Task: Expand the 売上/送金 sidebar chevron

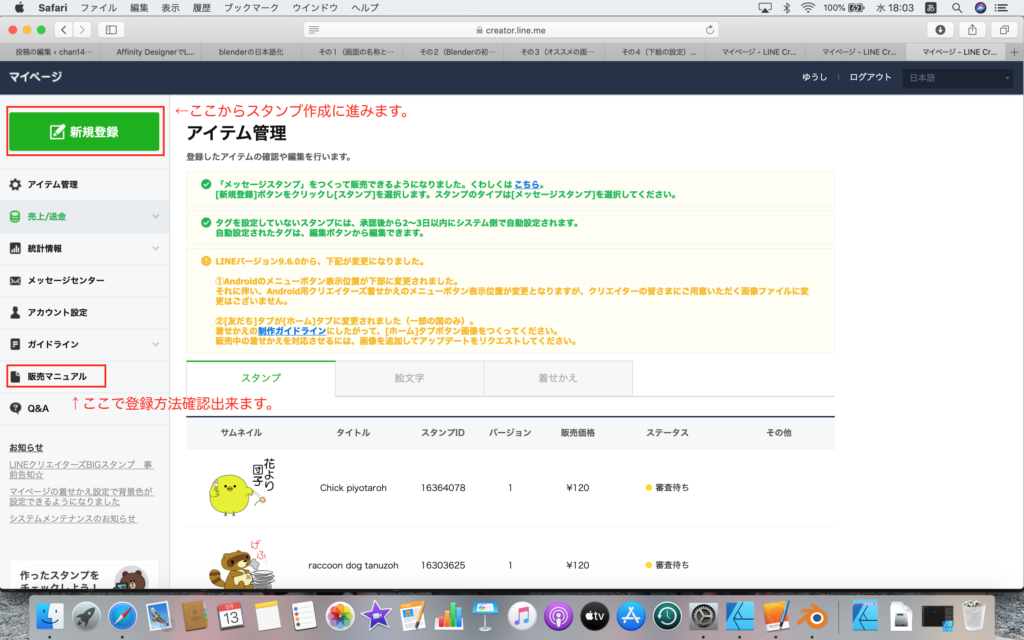Action: tap(155, 216)
